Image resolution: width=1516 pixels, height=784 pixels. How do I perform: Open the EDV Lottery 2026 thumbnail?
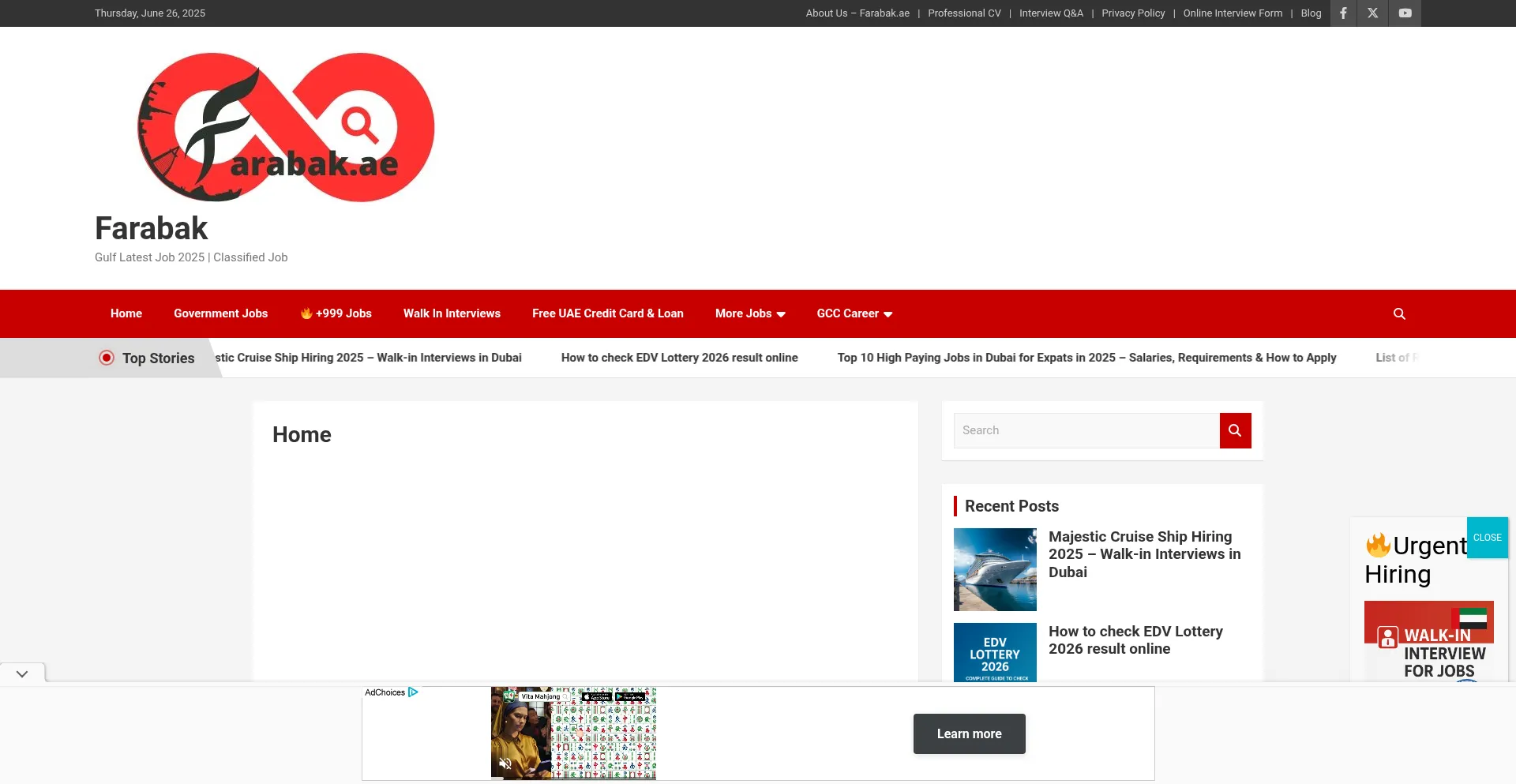click(995, 652)
